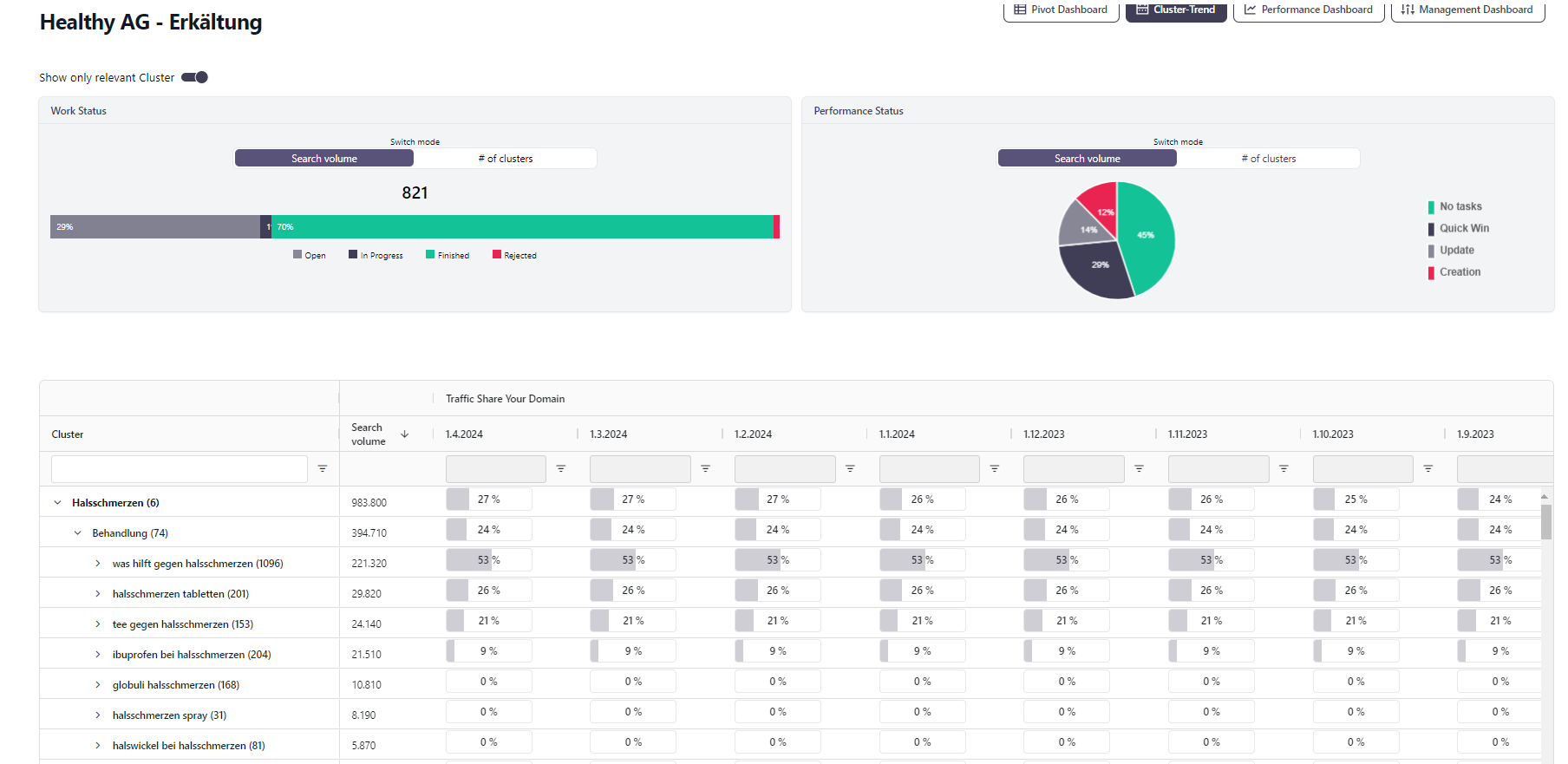Open the 1.10.2023 column filter icon
Screen dimensions: 1568x764
[x=1428, y=468]
